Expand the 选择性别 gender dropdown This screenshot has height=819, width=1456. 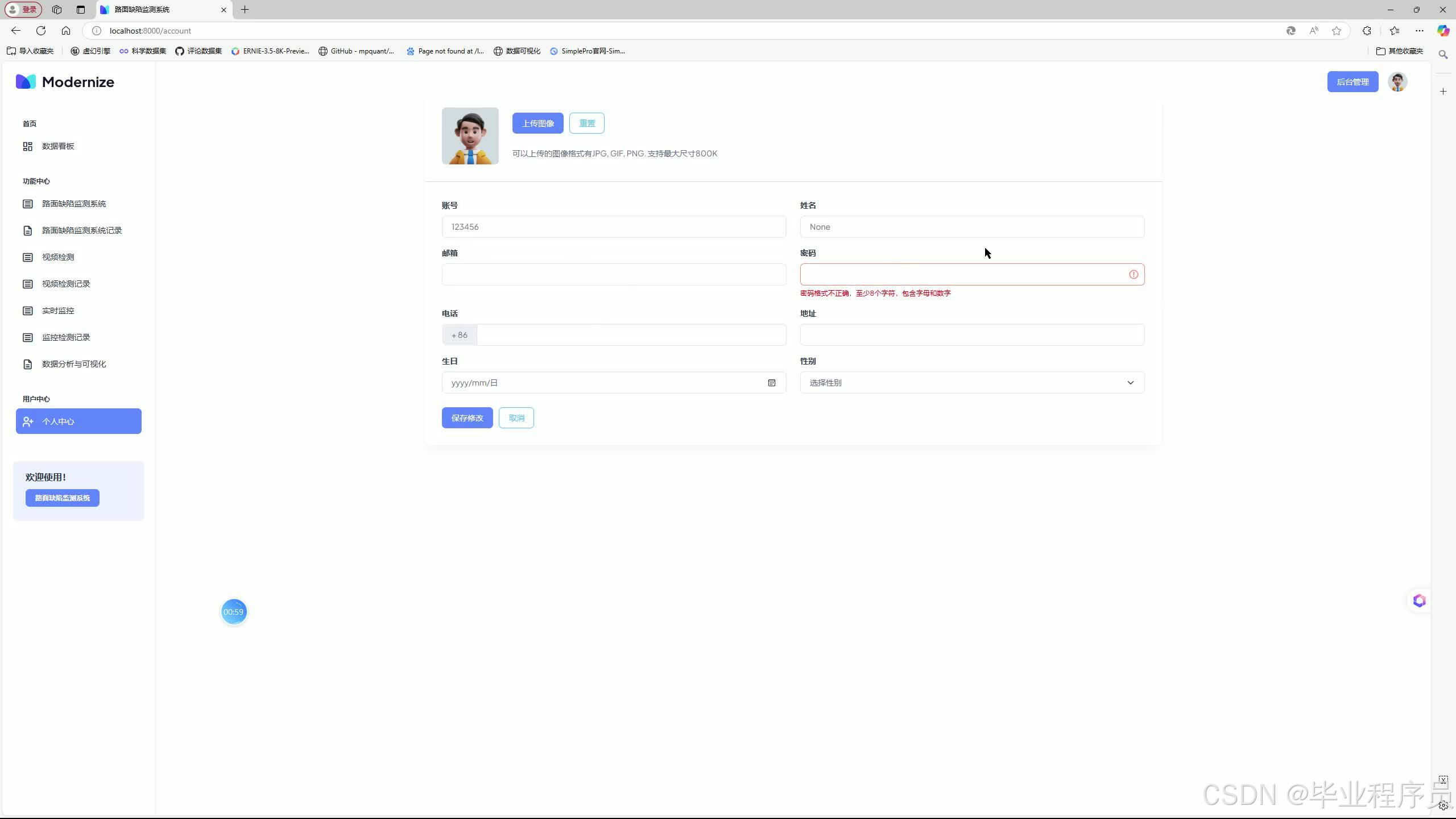click(971, 383)
